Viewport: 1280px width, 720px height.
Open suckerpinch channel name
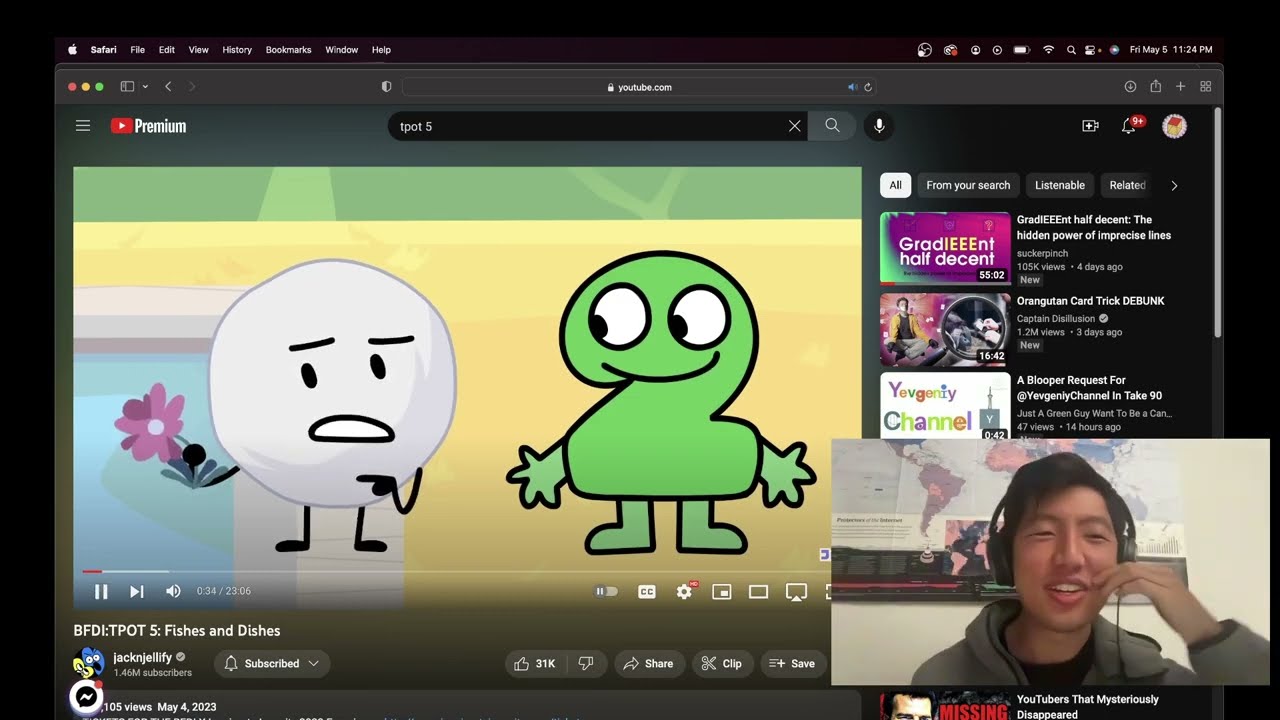coord(1042,254)
